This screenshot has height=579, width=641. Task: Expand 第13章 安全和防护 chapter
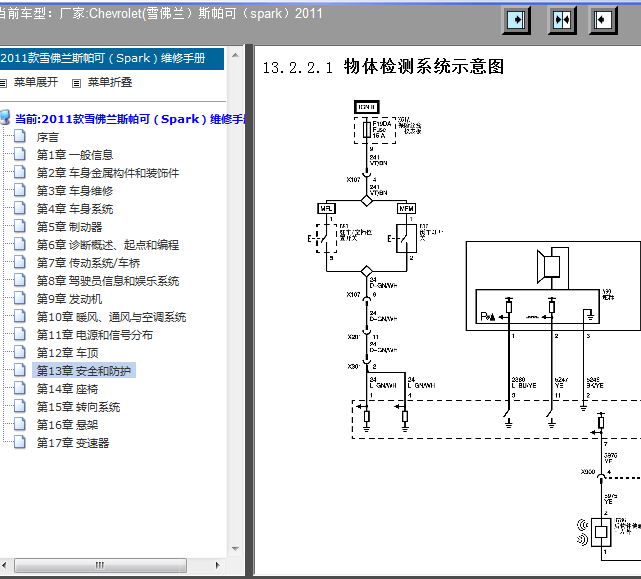84,370
